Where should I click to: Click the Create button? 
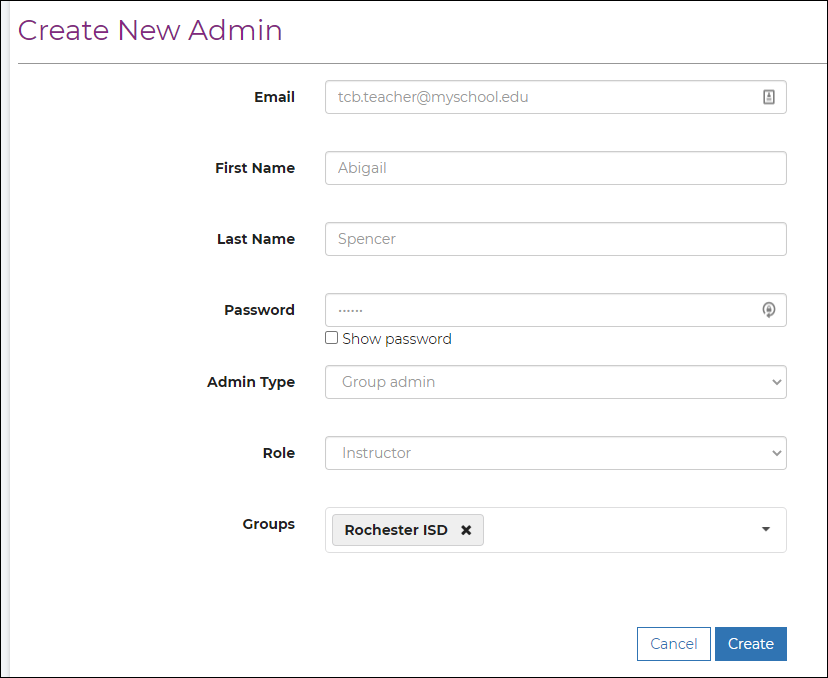tap(751, 644)
